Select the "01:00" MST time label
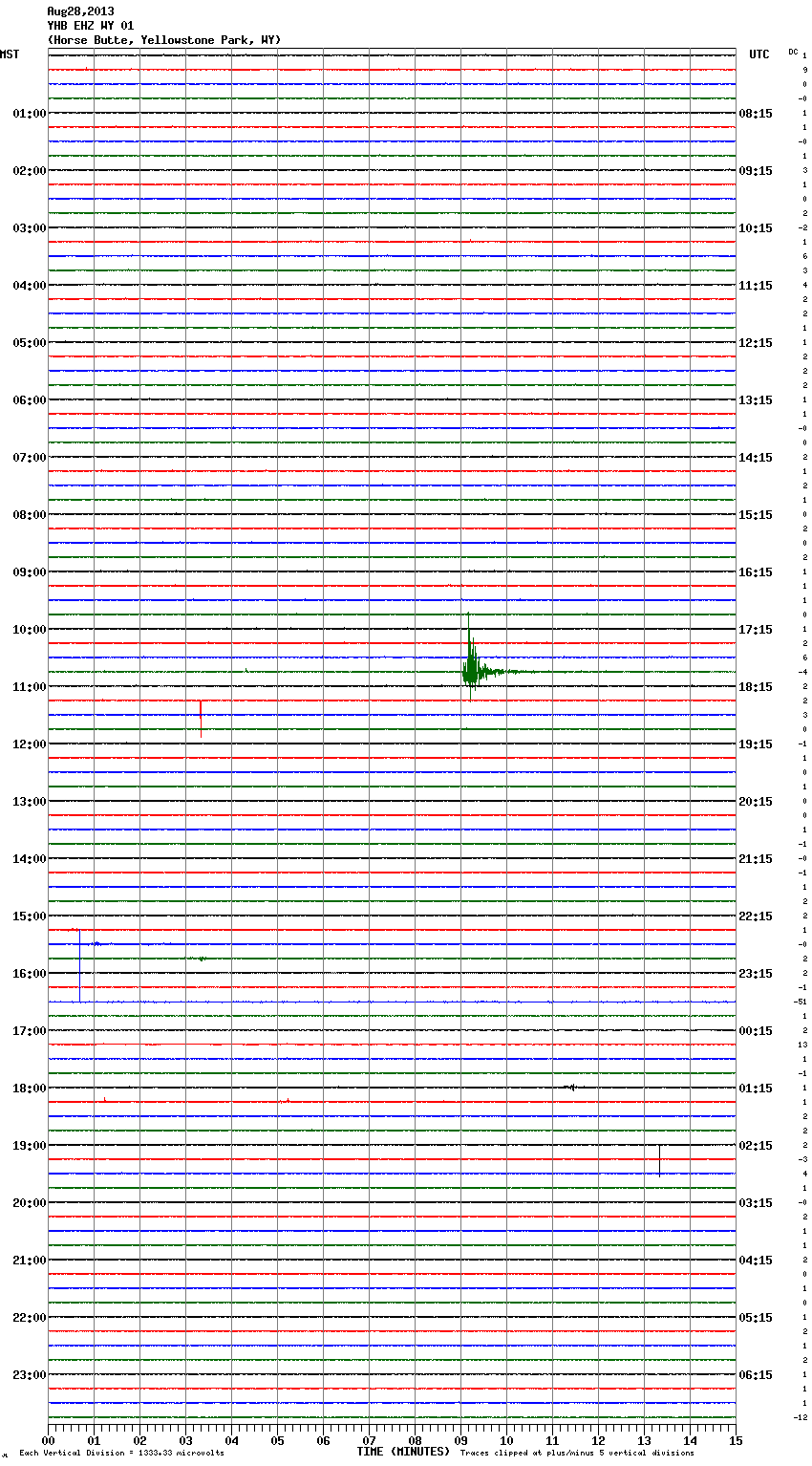 pos(30,114)
